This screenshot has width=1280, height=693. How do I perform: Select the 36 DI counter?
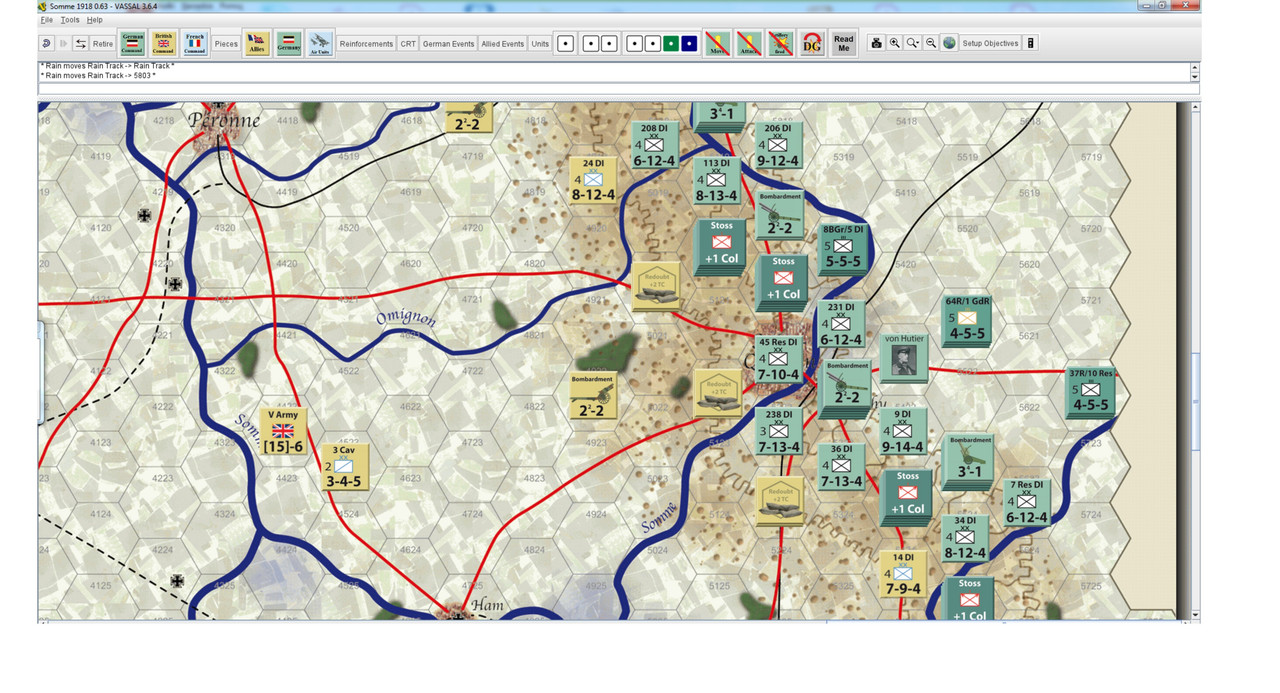(841, 466)
